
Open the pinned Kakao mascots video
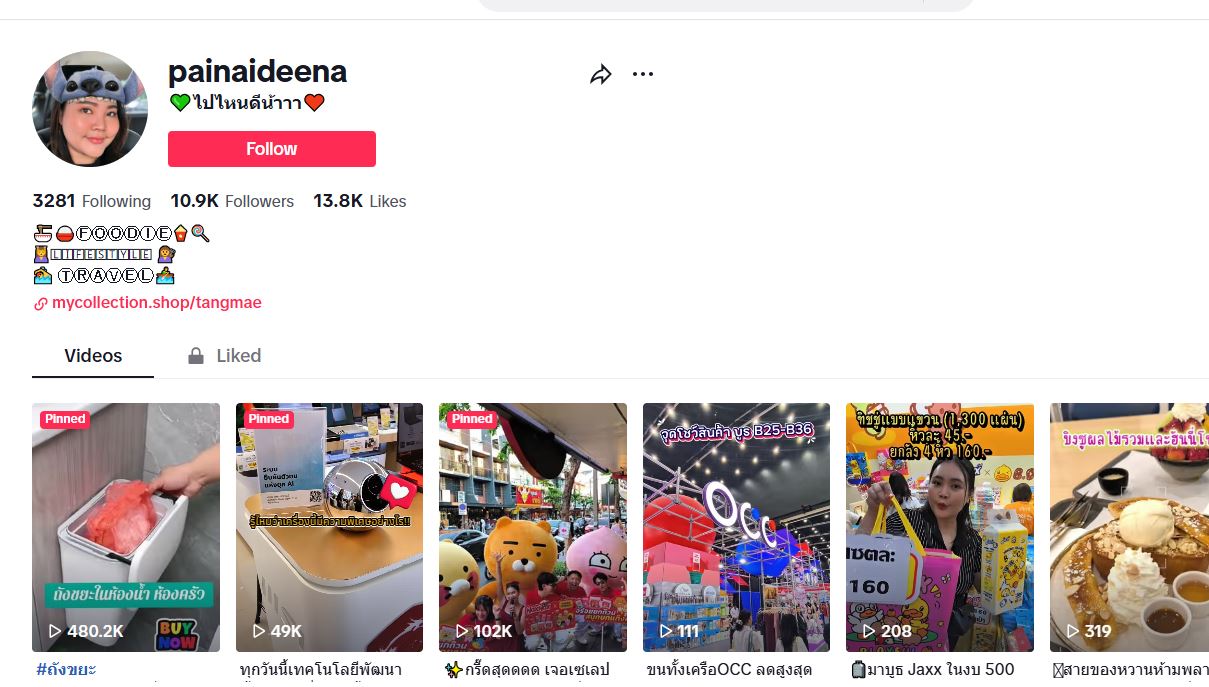click(533, 527)
